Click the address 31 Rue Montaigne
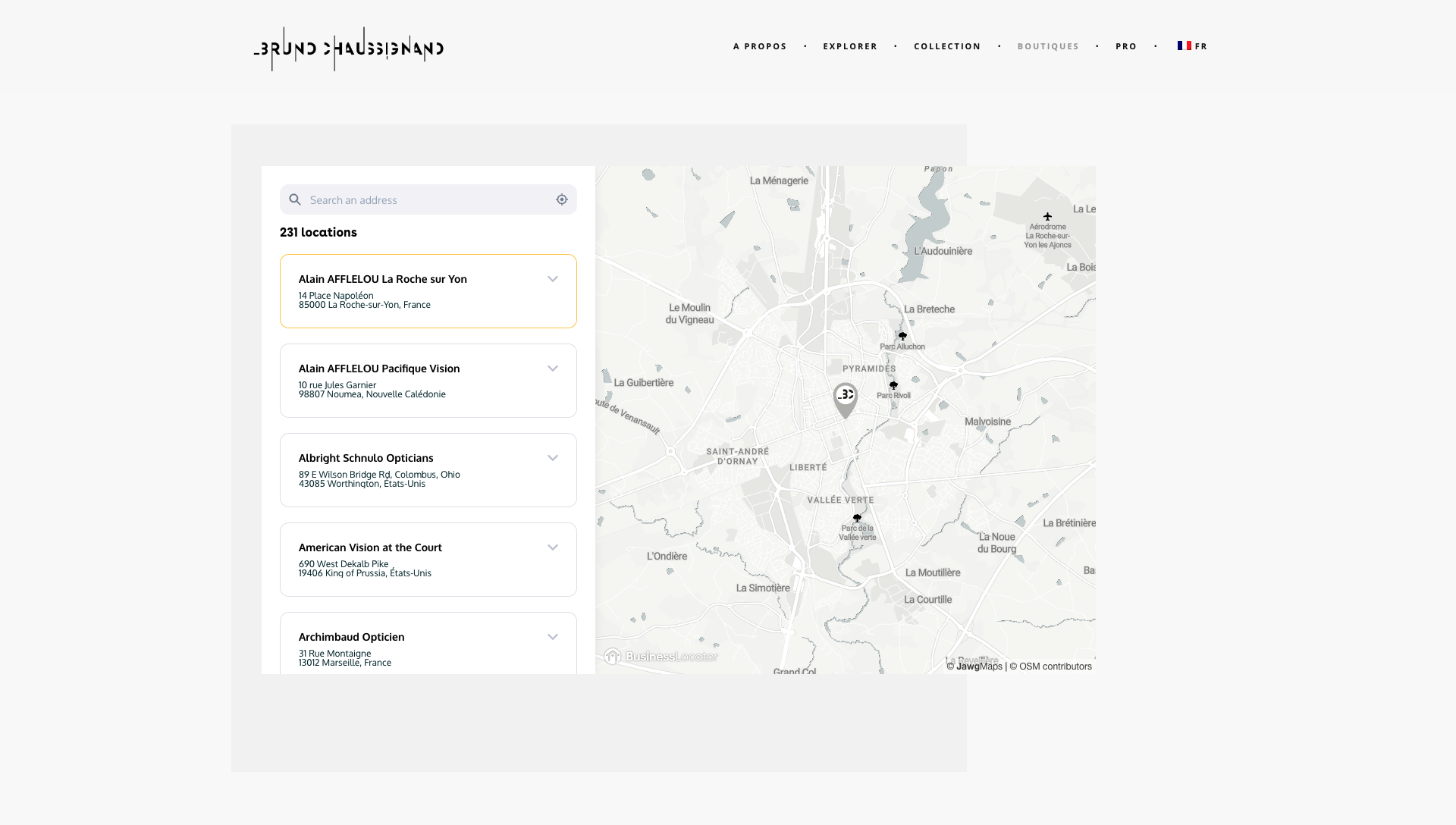The height and width of the screenshot is (825, 1456). (335, 654)
